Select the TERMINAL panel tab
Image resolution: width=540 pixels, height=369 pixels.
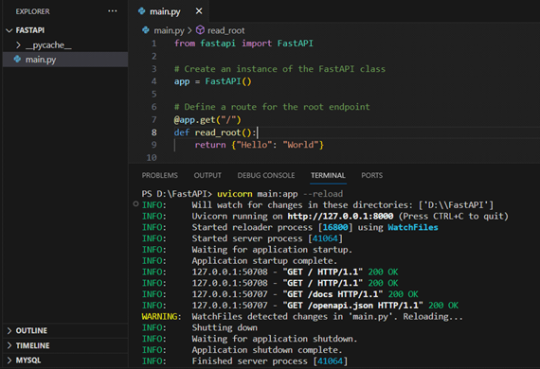[328, 175]
